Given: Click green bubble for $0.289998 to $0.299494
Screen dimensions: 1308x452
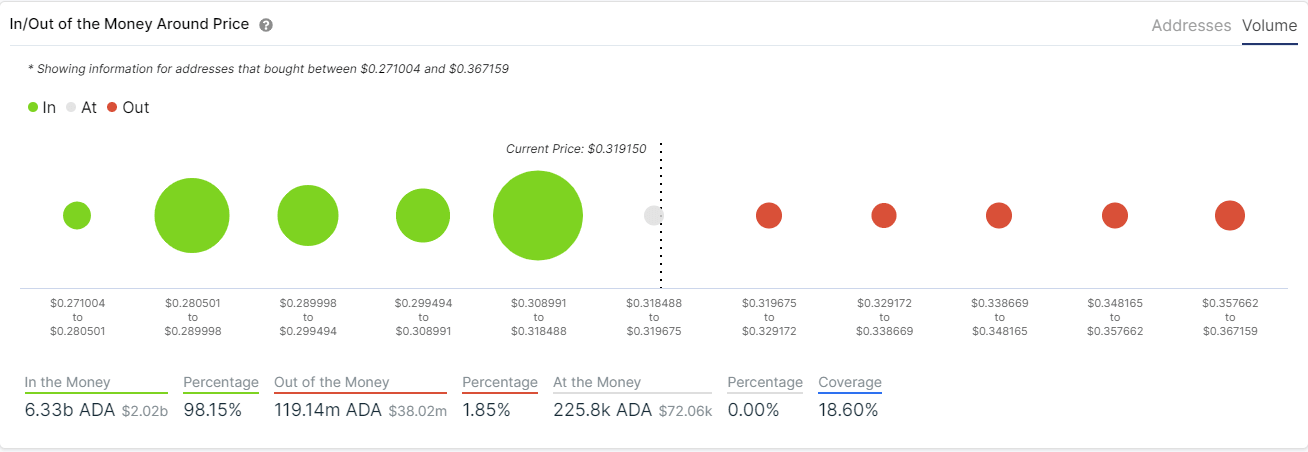Looking at the screenshot, I should 308,216.
